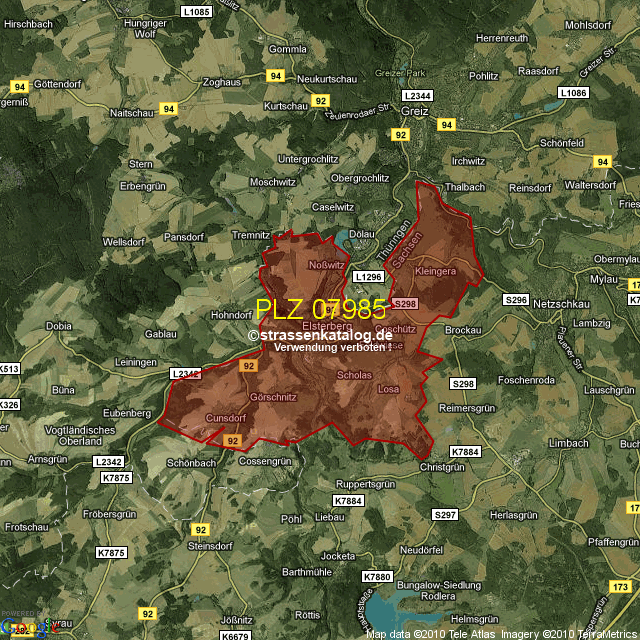Click the L2342 road shield

[109, 461]
